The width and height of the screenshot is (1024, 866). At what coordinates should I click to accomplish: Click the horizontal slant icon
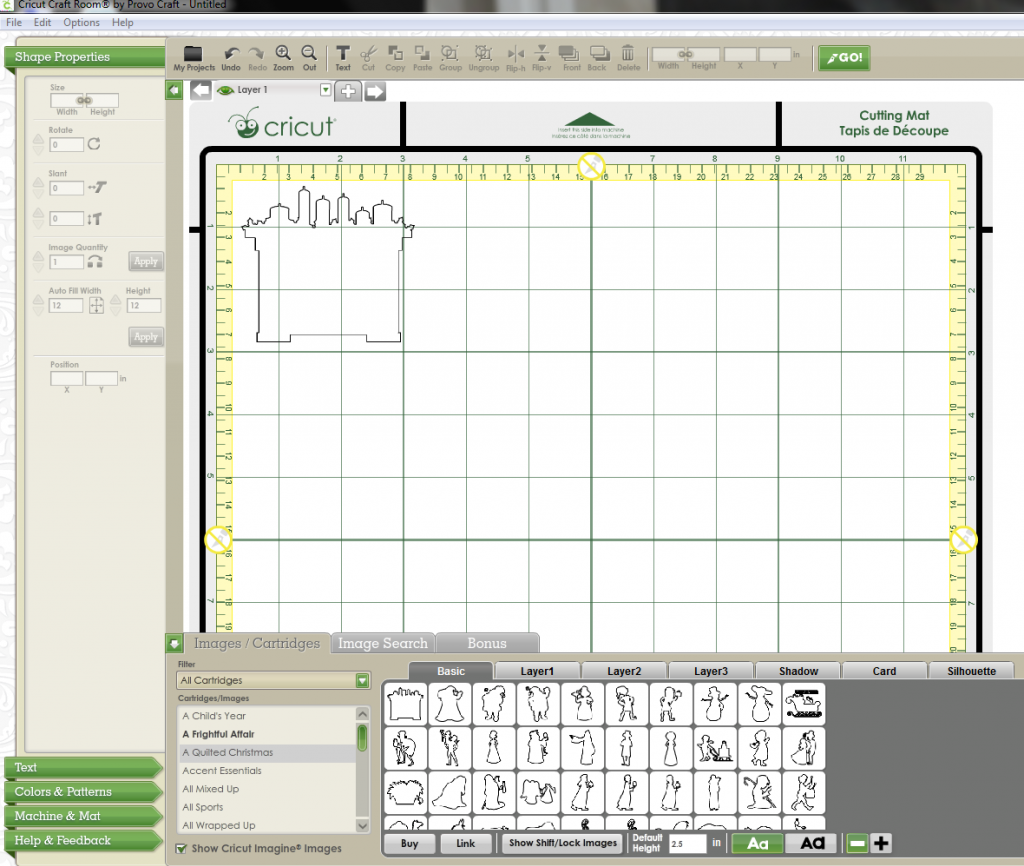(x=97, y=187)
